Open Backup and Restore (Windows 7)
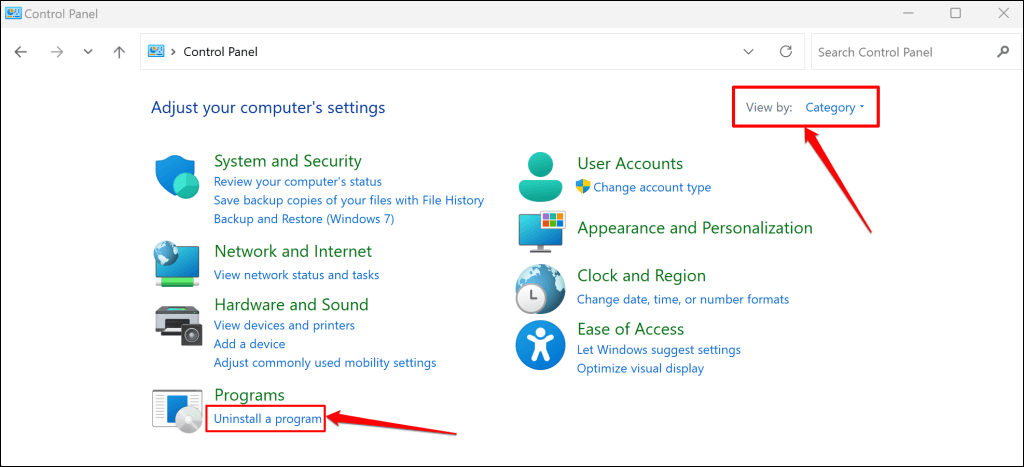 [x=304, y=219]
